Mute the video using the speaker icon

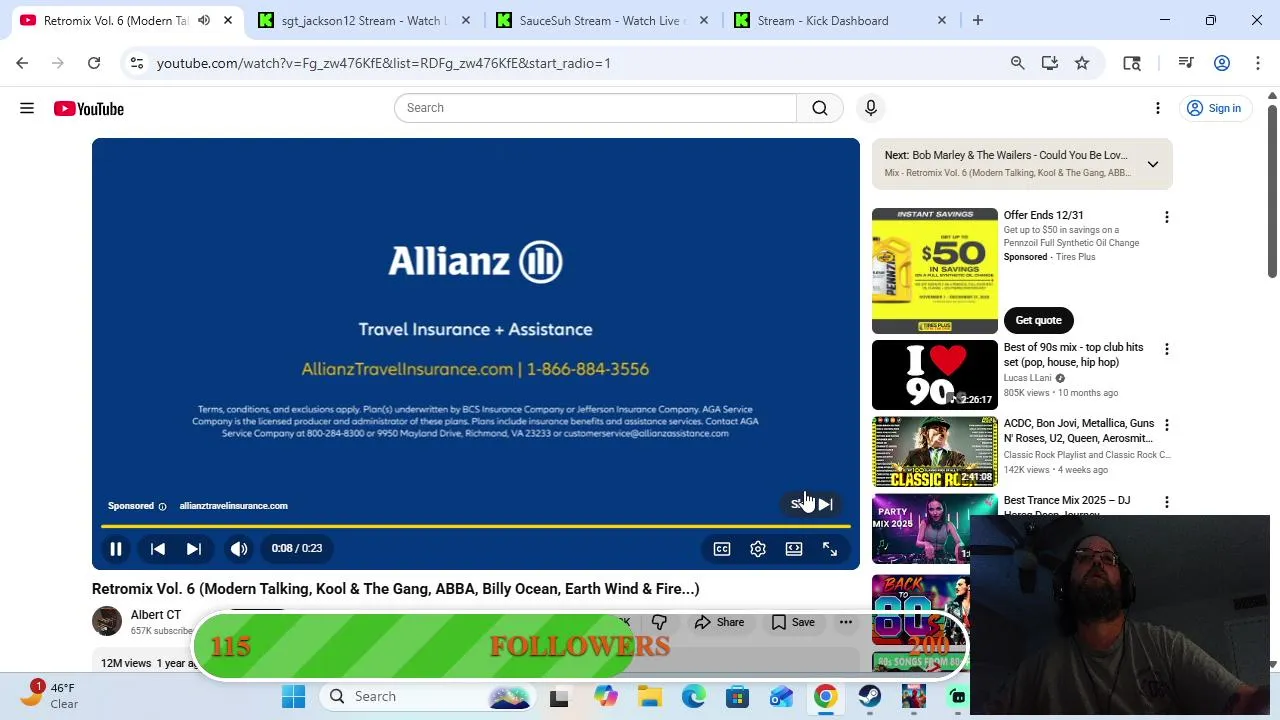239,548
